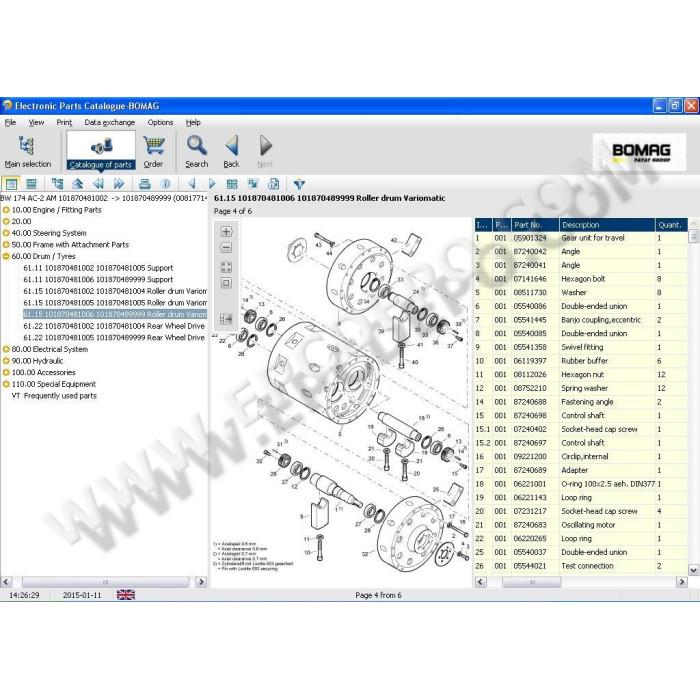
Task: Click the Search magnifier icon
Action: (x=196, y=146)
